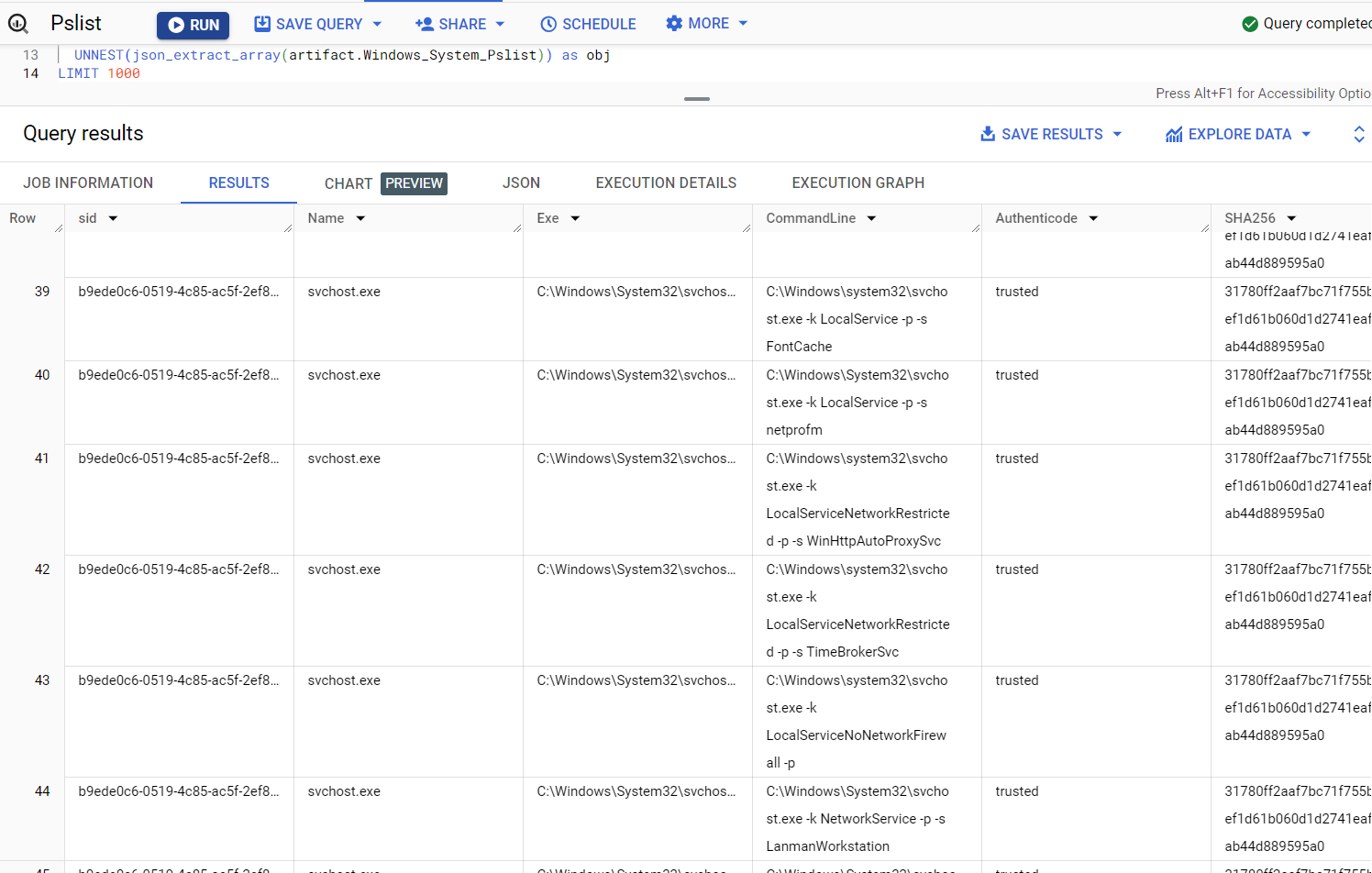
Task: Expand the Explore Data dropdown arrow
Action: pyautogui.click(x=1306, y=134)
